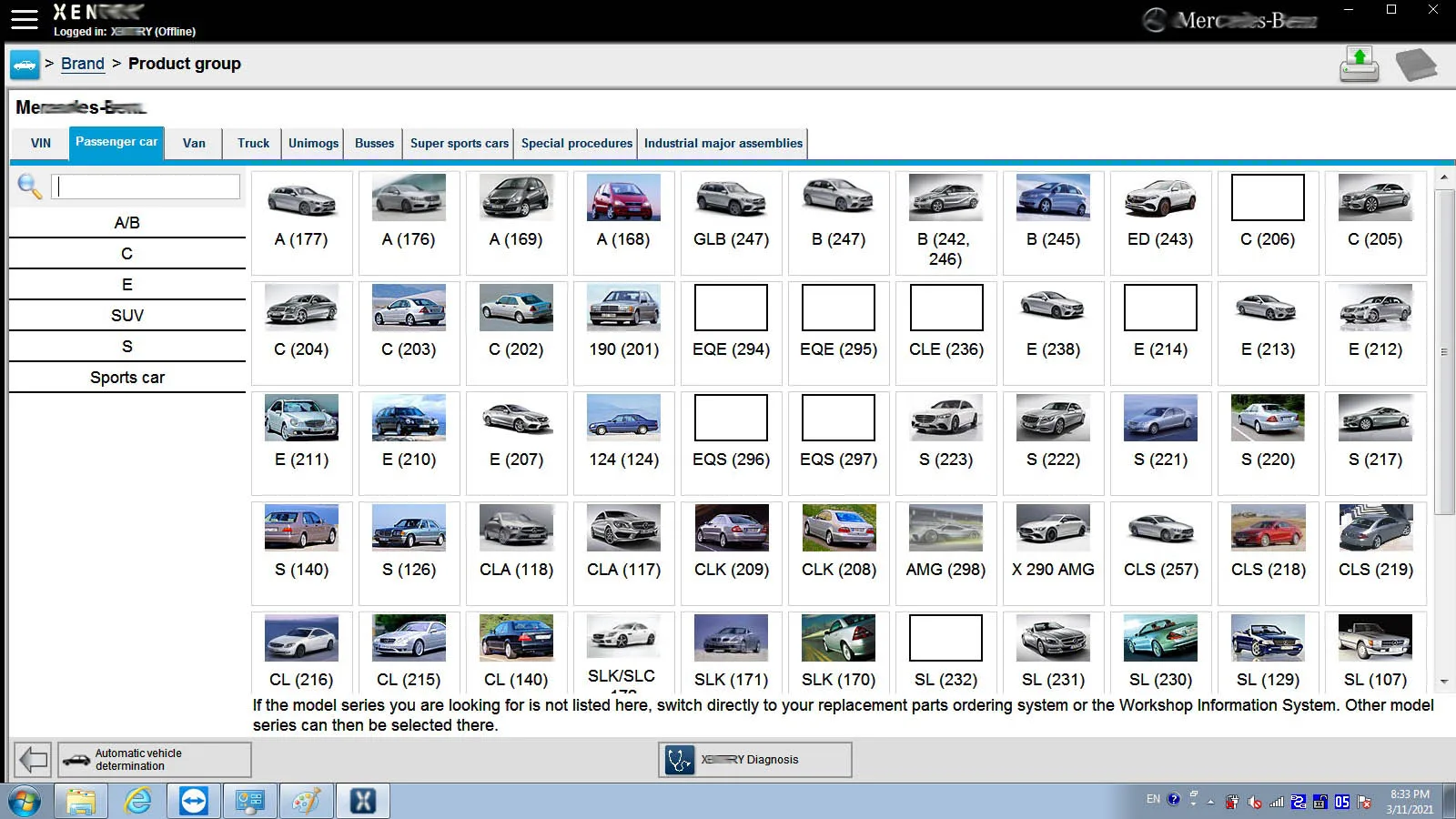Viewport: 1456px width, 819px height.
Task: Click the model search text field
Action: click(x=146, y=187)
